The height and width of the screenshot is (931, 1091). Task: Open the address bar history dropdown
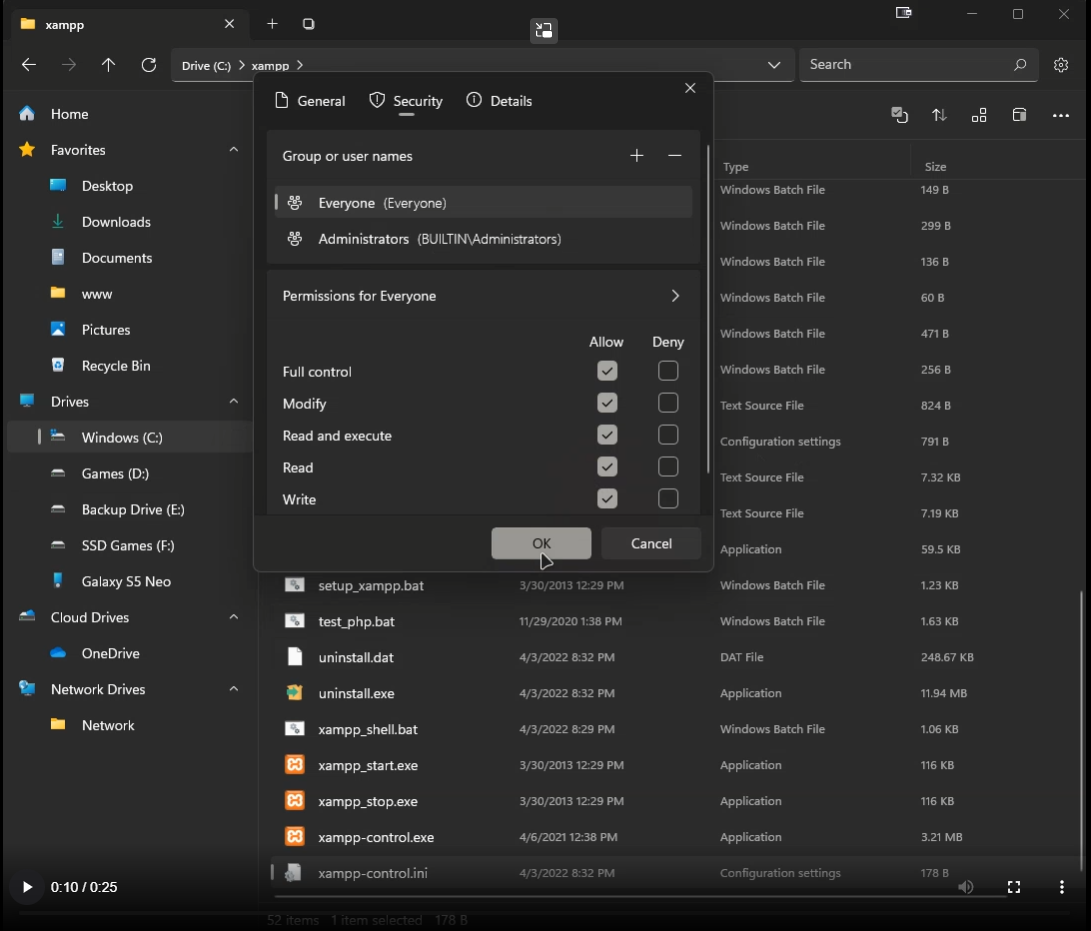[x=774, y=65]
